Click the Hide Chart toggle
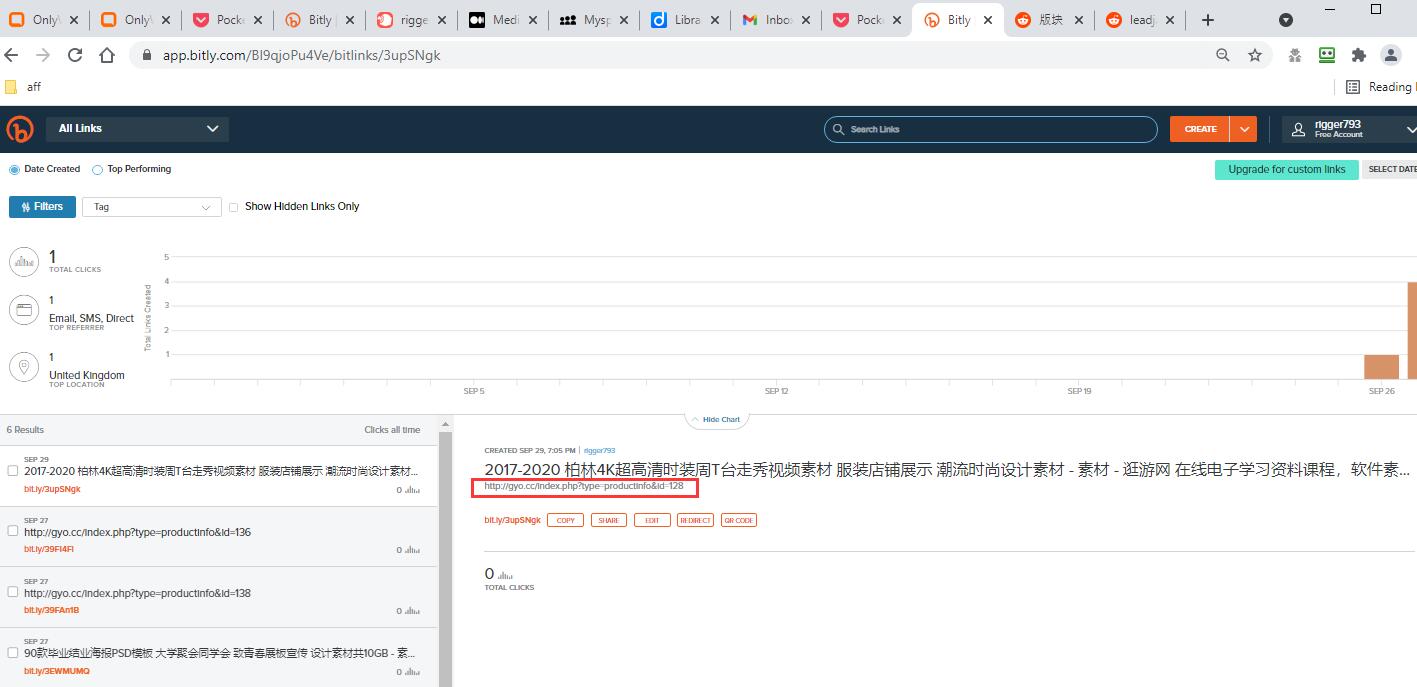 717,420
